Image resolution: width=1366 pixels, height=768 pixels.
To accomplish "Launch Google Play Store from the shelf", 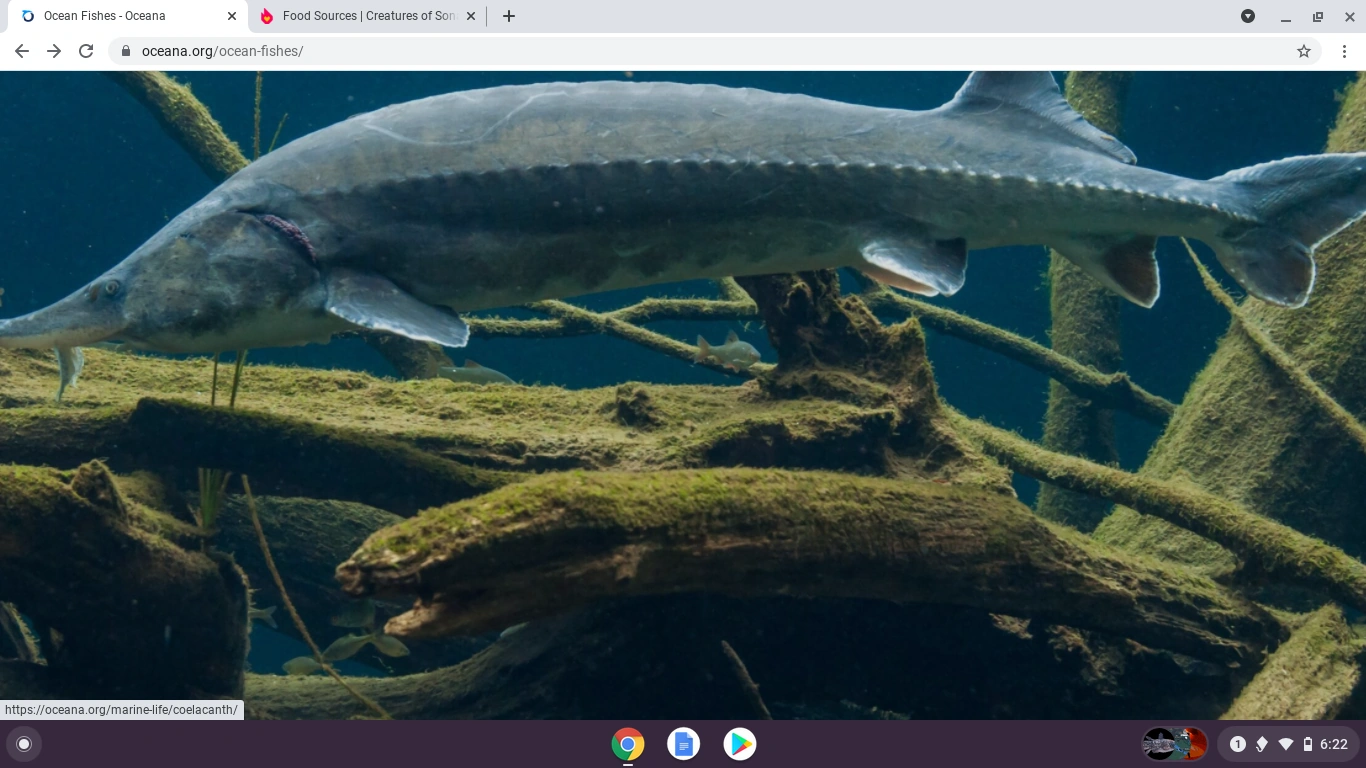I will (740, 744).
